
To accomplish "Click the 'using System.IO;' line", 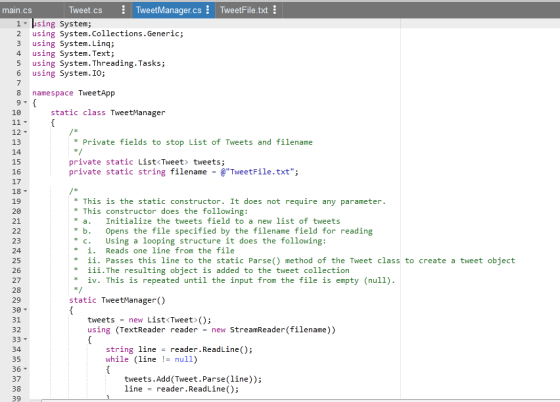I will (x=69, y=73).
